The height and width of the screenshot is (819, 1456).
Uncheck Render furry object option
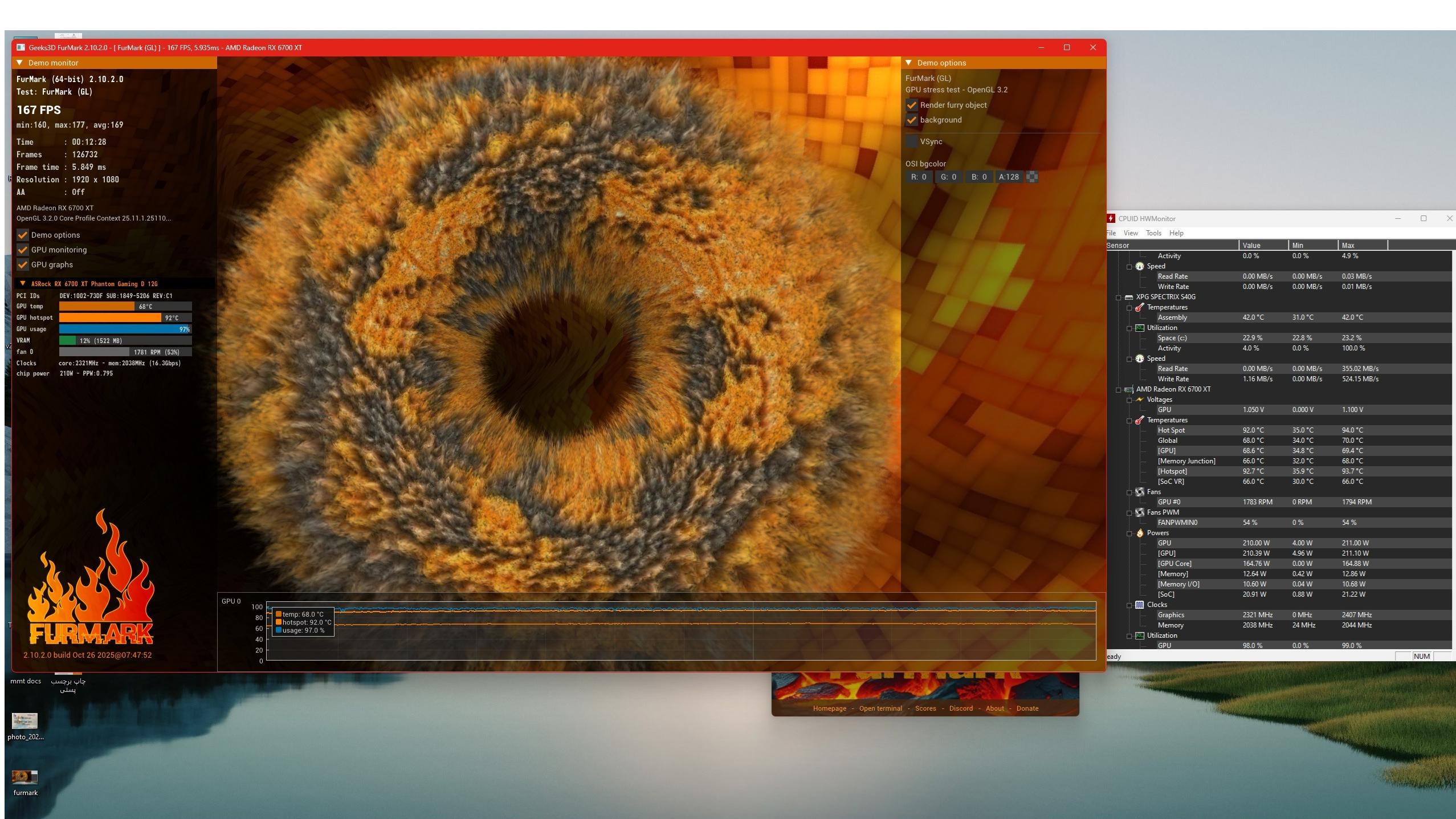click(x=912, y=105)
